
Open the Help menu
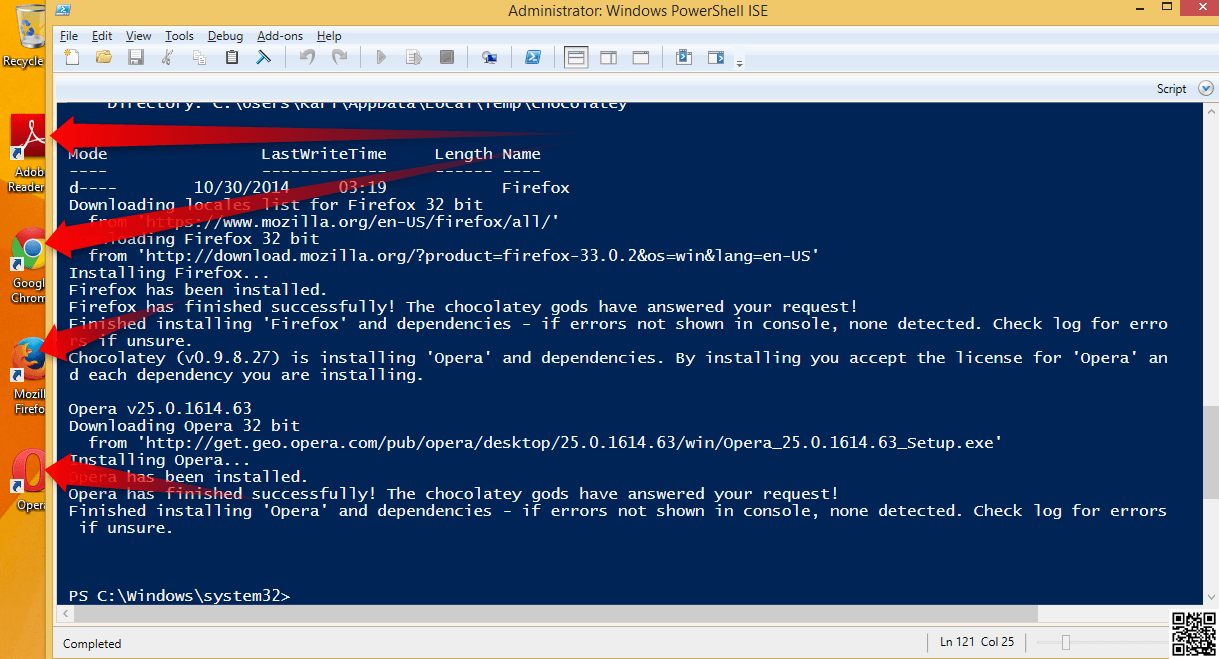coord(328,36)
